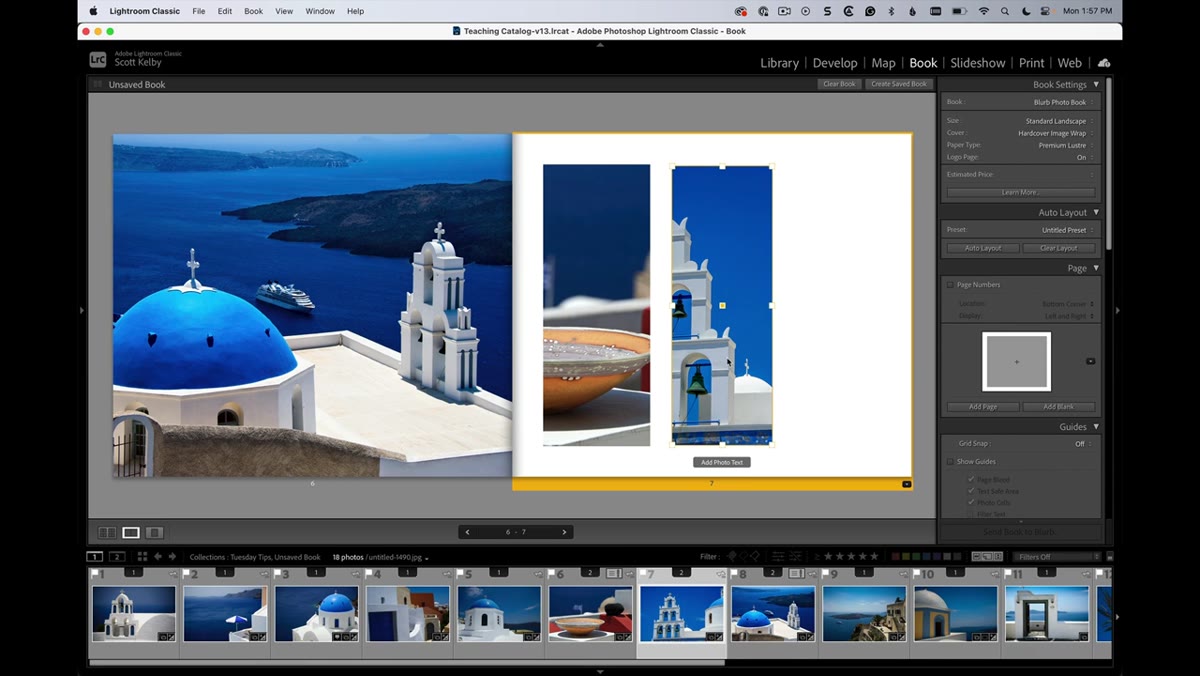Hide the right panel arrow
1200x676 pixels.
tap(1118, 311)
